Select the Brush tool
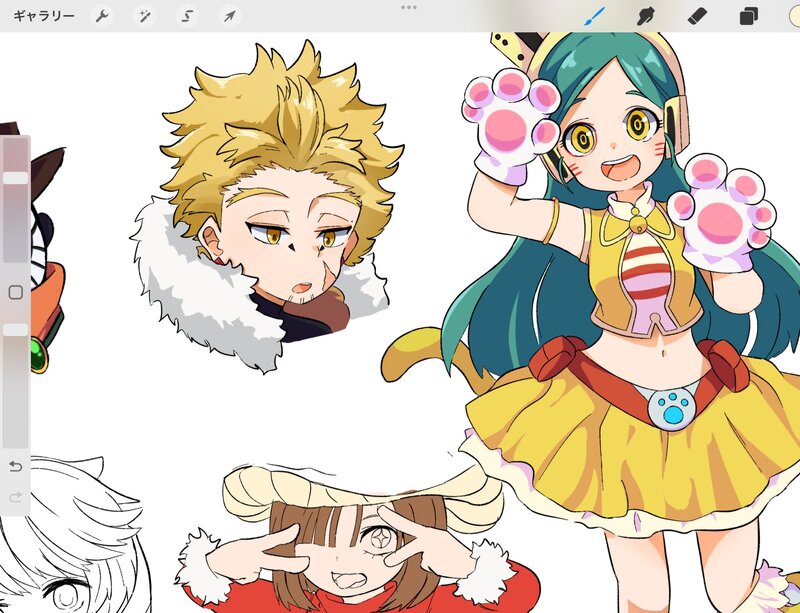Viewport: 800px width, 613px height. tap(594, 16)
